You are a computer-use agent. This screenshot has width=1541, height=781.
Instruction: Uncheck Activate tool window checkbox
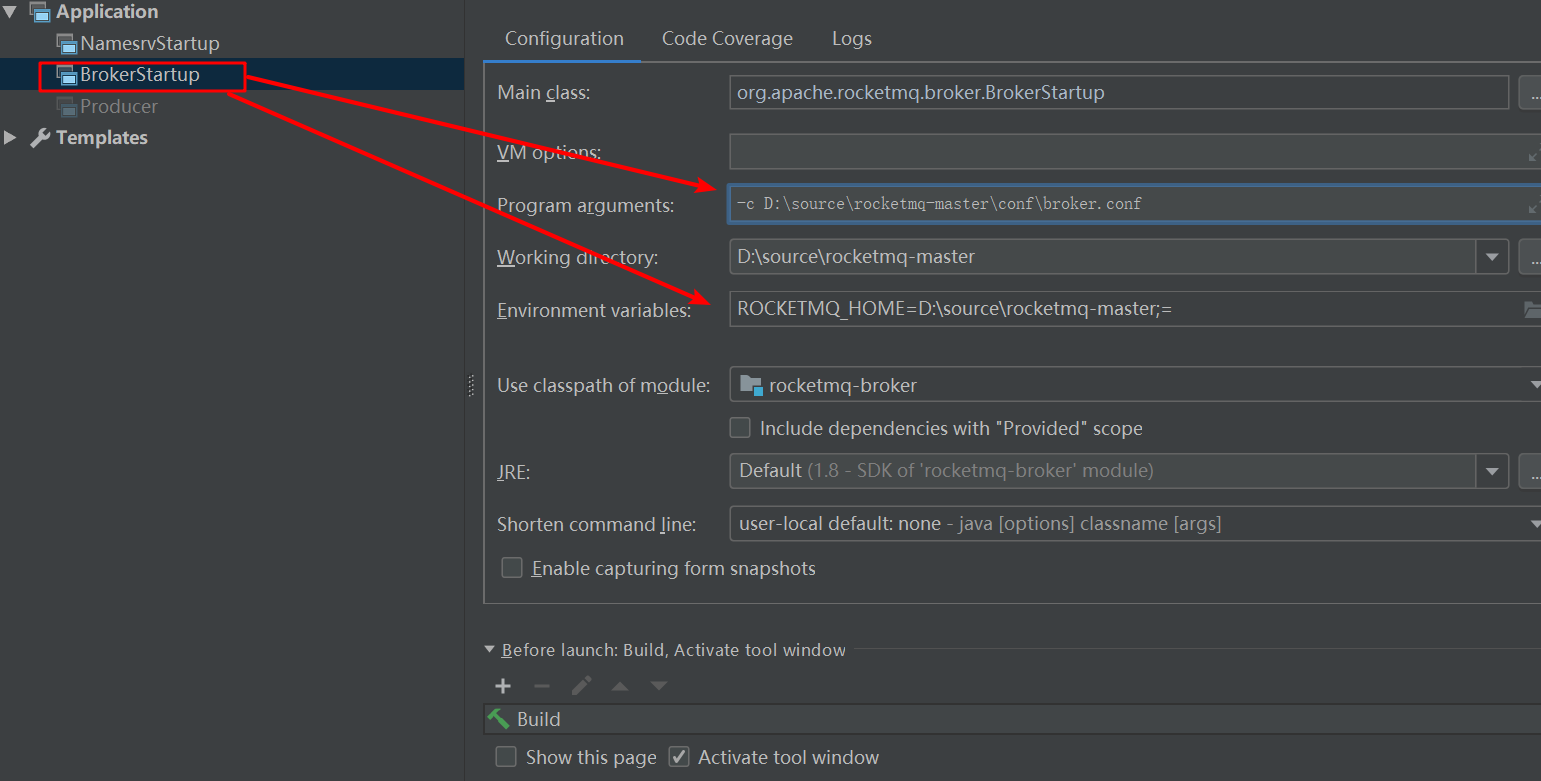tap(679, 757)
